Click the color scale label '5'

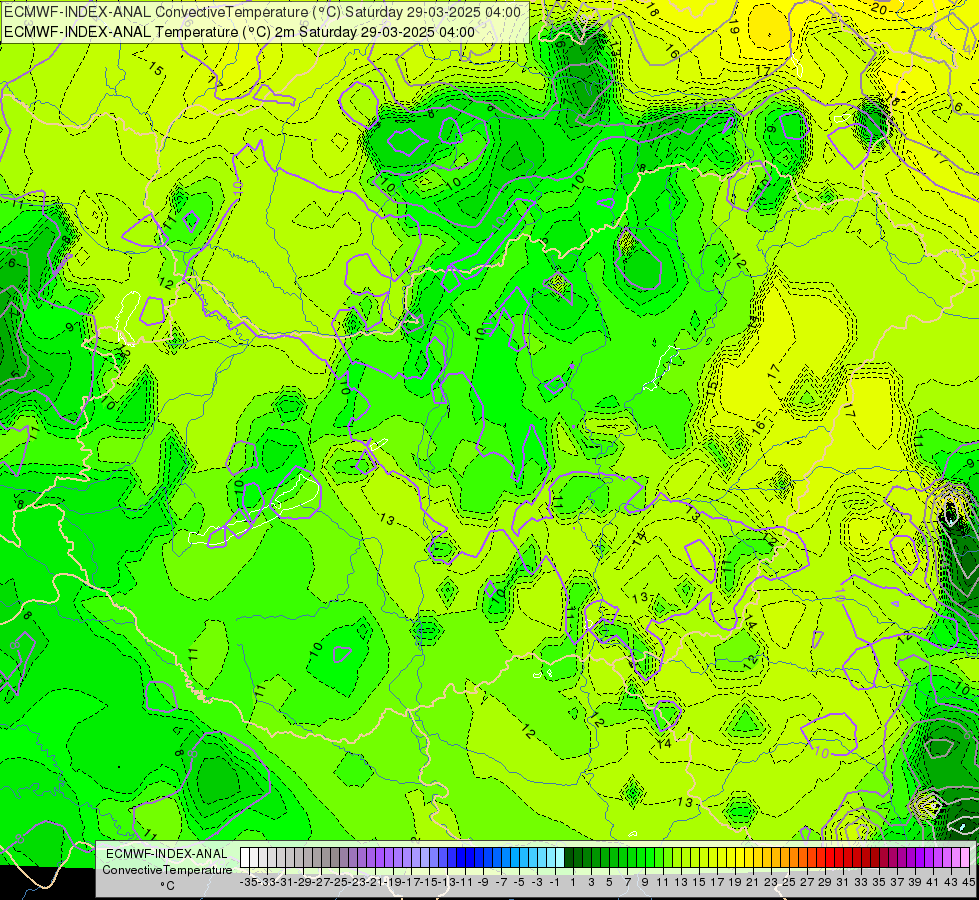[x=609, y=882]
